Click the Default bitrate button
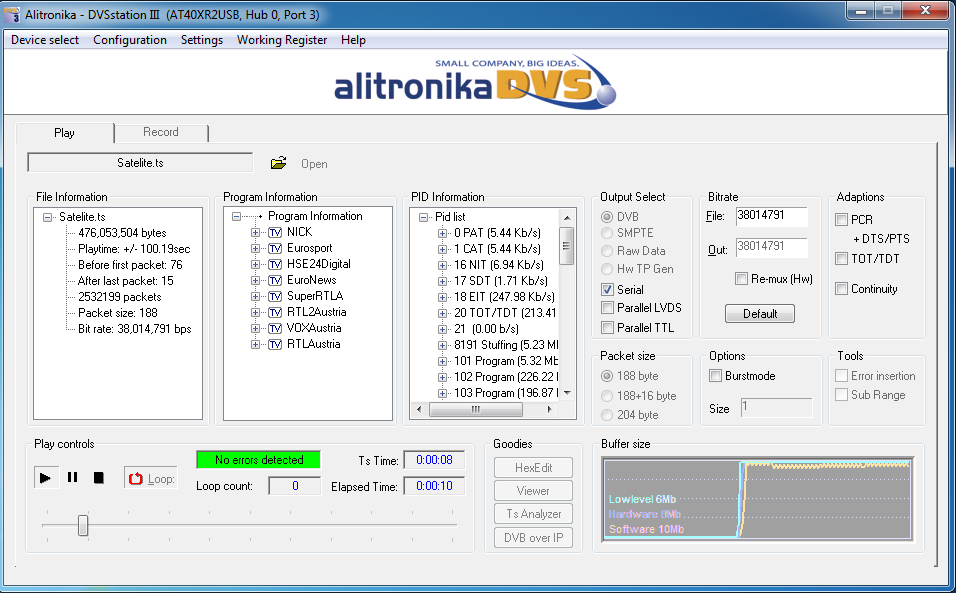The width and height of the screenshot is (956, 593). pyautogui.click(x=760, y=313)
